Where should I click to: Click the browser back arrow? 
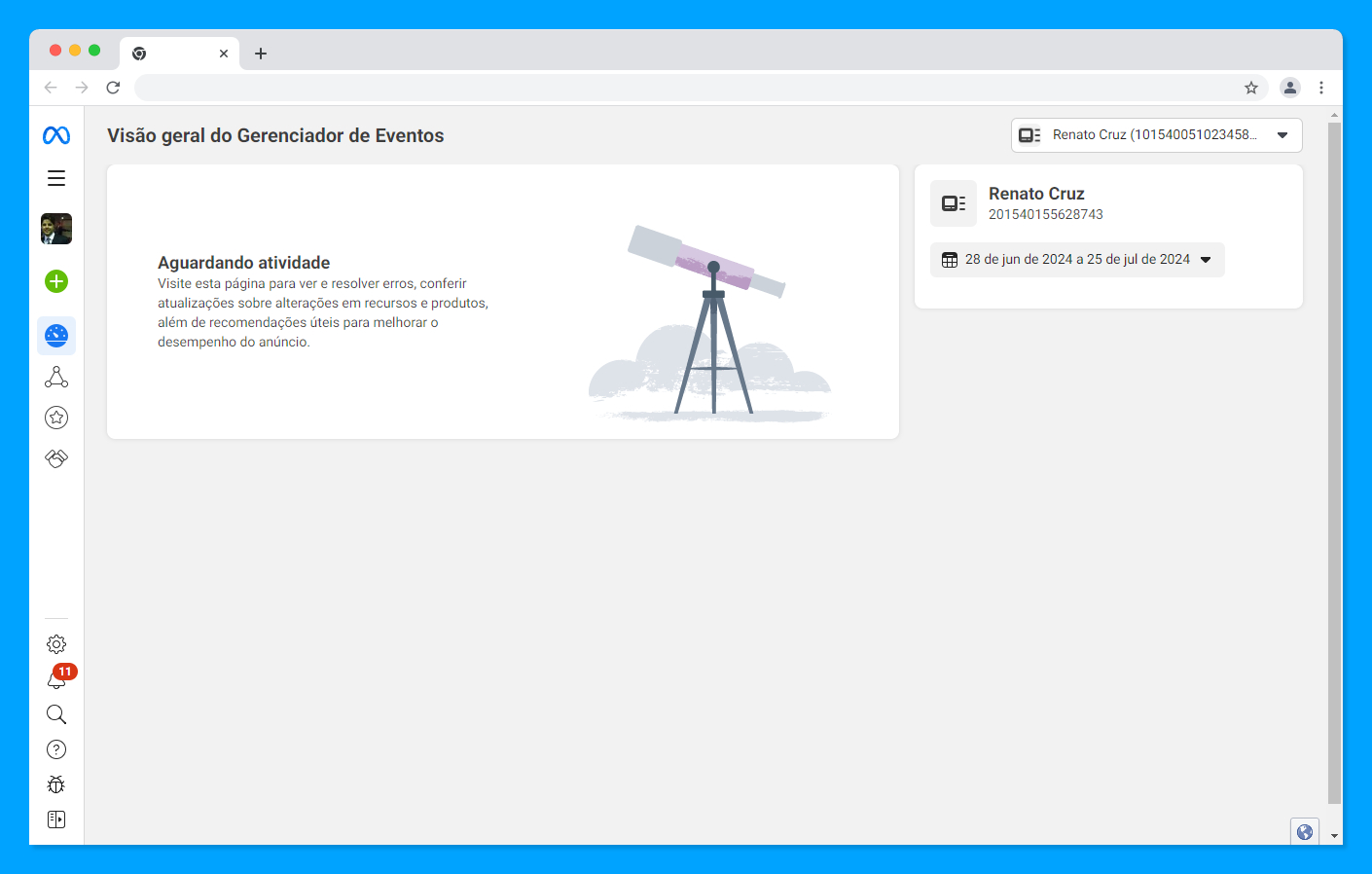point(51,88)
